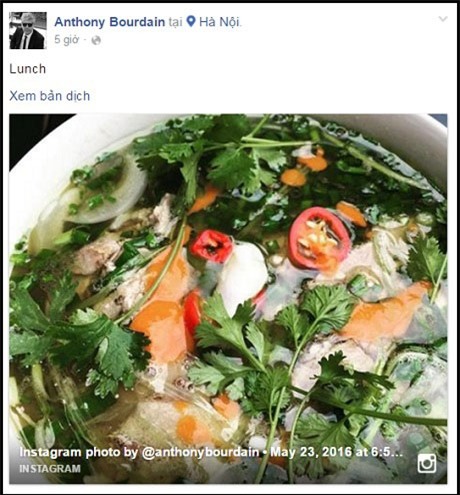
Task: Click the location pin icon beside Hà Nội
Action: click(x=191, y=21)
